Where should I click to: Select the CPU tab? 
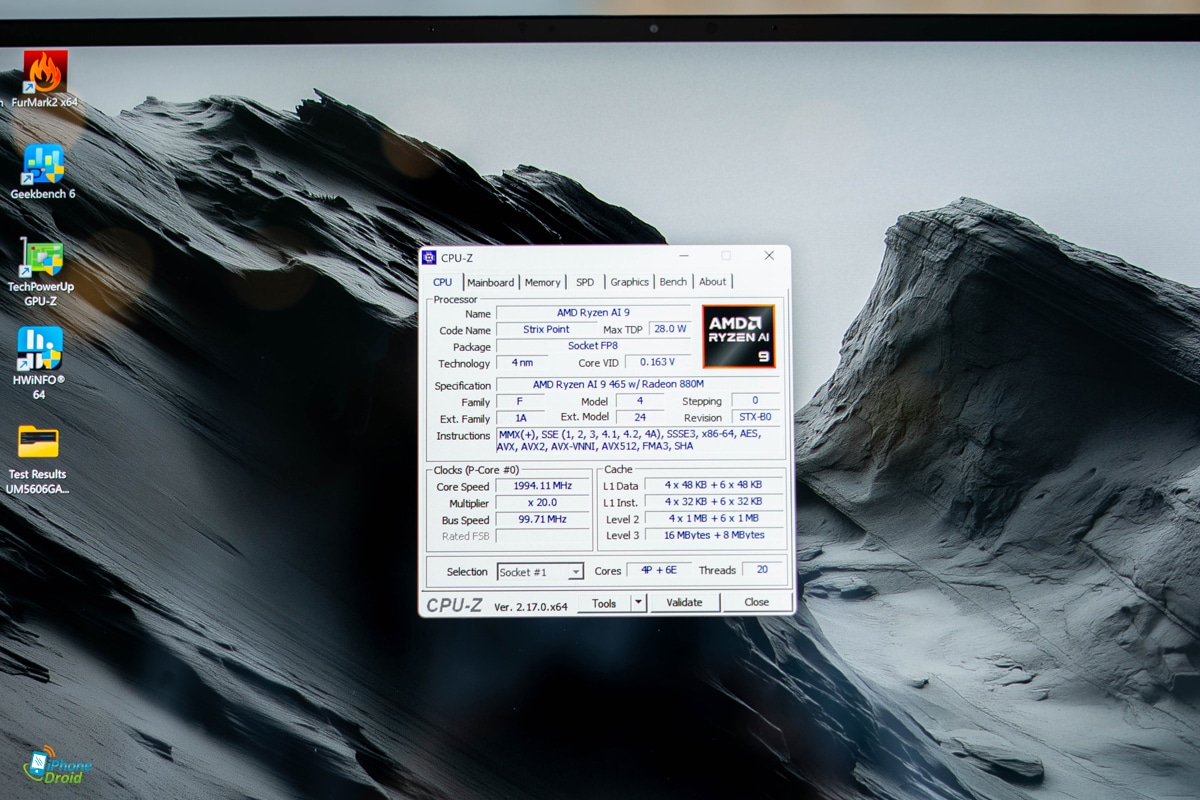[x=442, y=283]
